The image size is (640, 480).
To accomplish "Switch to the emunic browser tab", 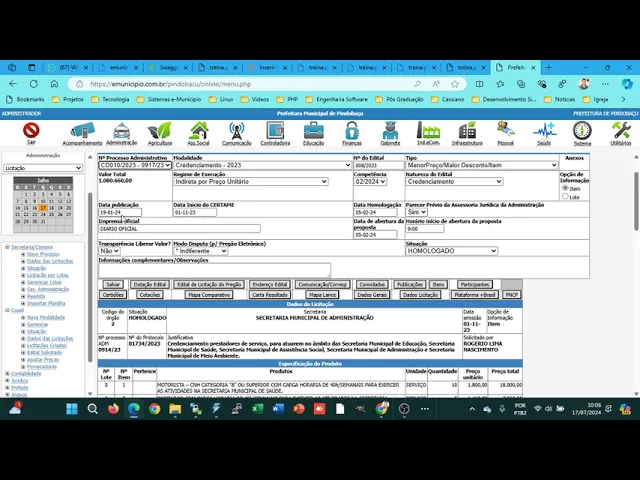I will 118,68.
